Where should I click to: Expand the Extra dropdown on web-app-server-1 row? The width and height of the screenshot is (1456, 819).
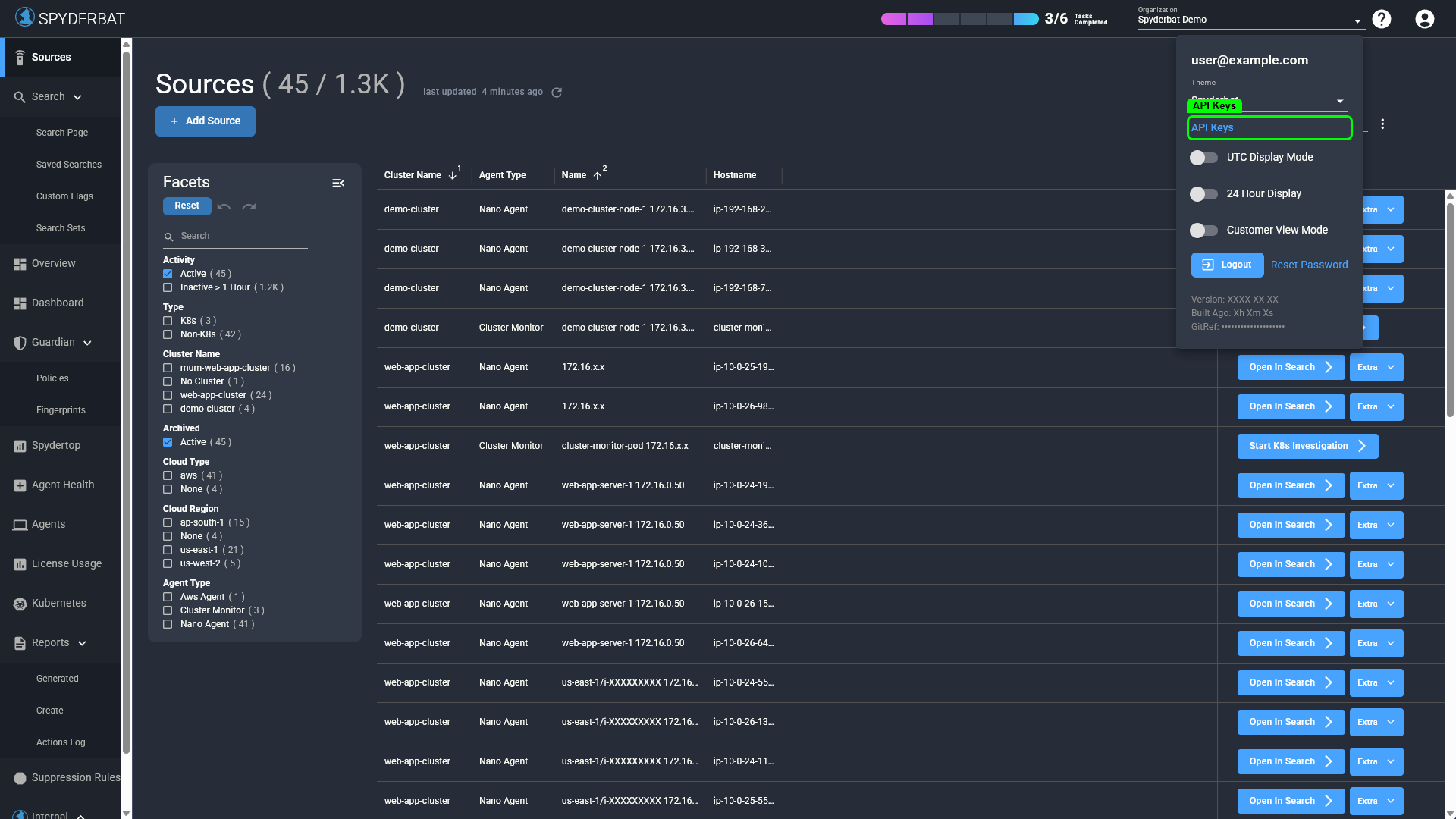click(1376, 485)
